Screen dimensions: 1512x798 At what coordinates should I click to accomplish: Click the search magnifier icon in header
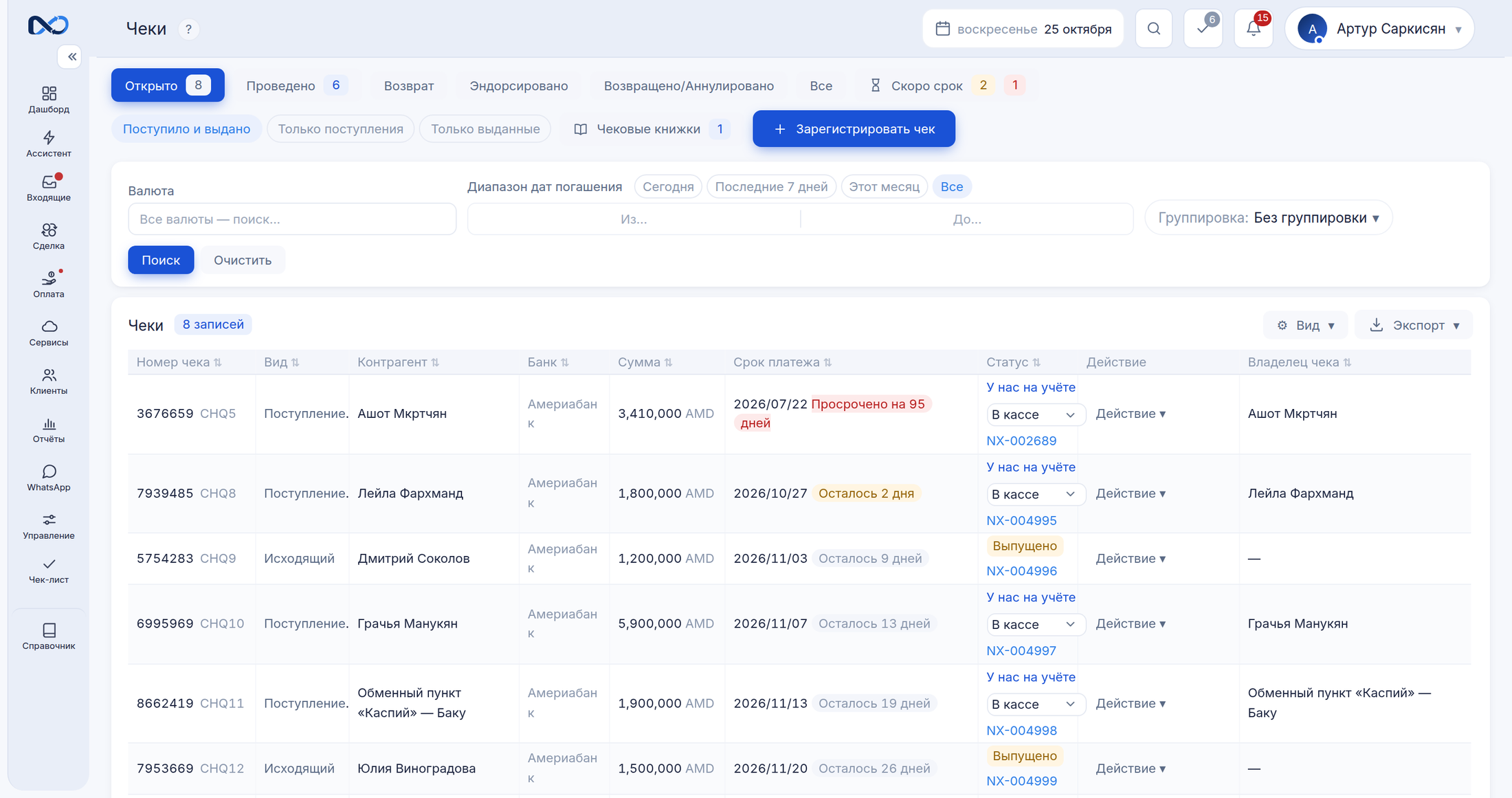click(1154, 29)
